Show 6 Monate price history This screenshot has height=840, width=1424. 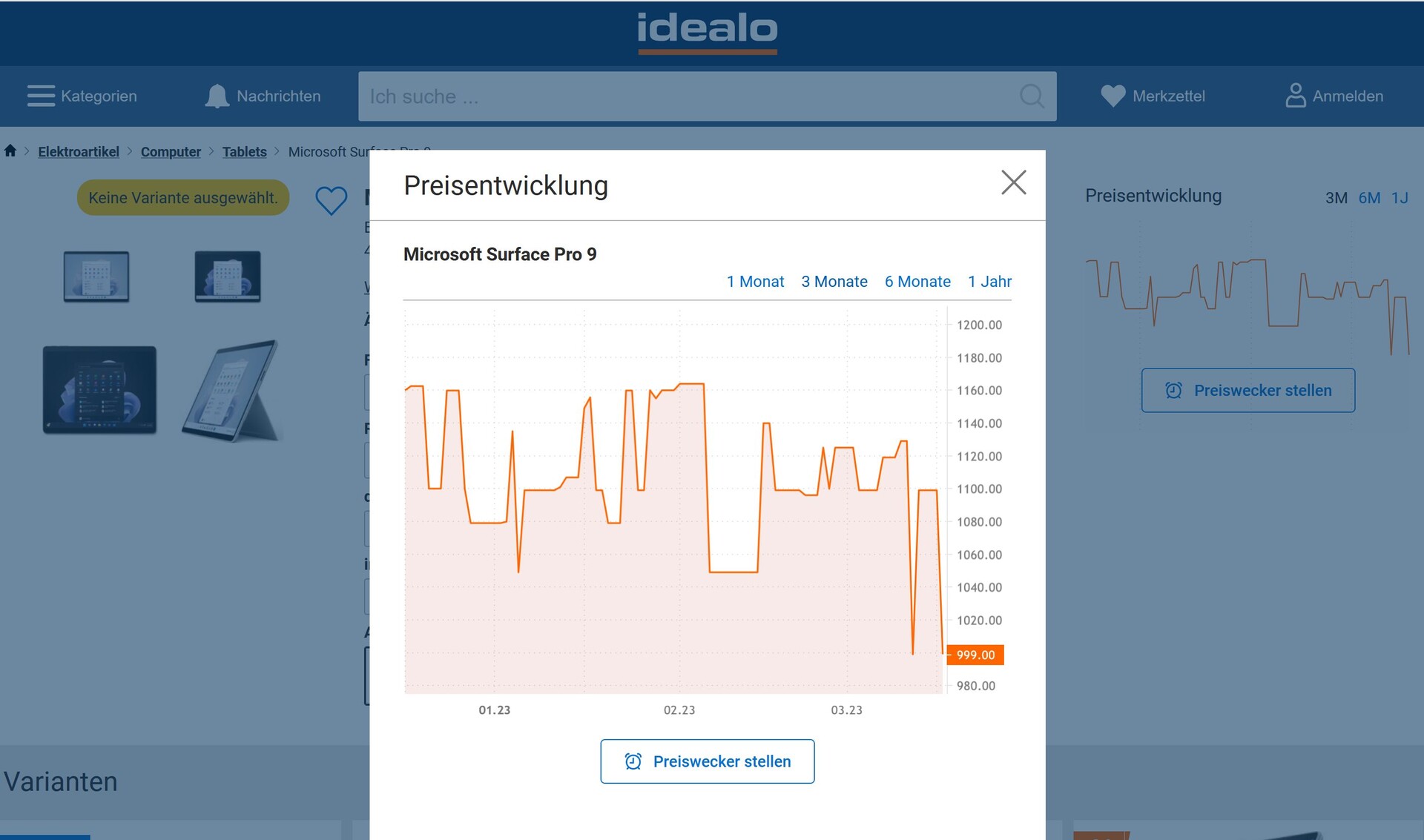coord(917,282)
